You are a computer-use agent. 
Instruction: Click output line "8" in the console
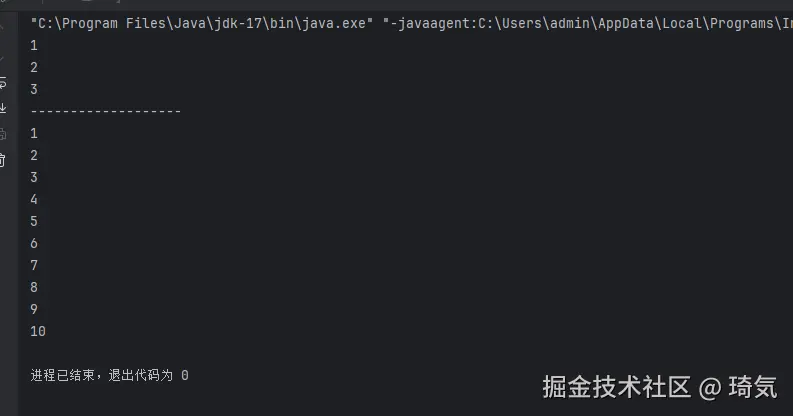pos(34,287)
